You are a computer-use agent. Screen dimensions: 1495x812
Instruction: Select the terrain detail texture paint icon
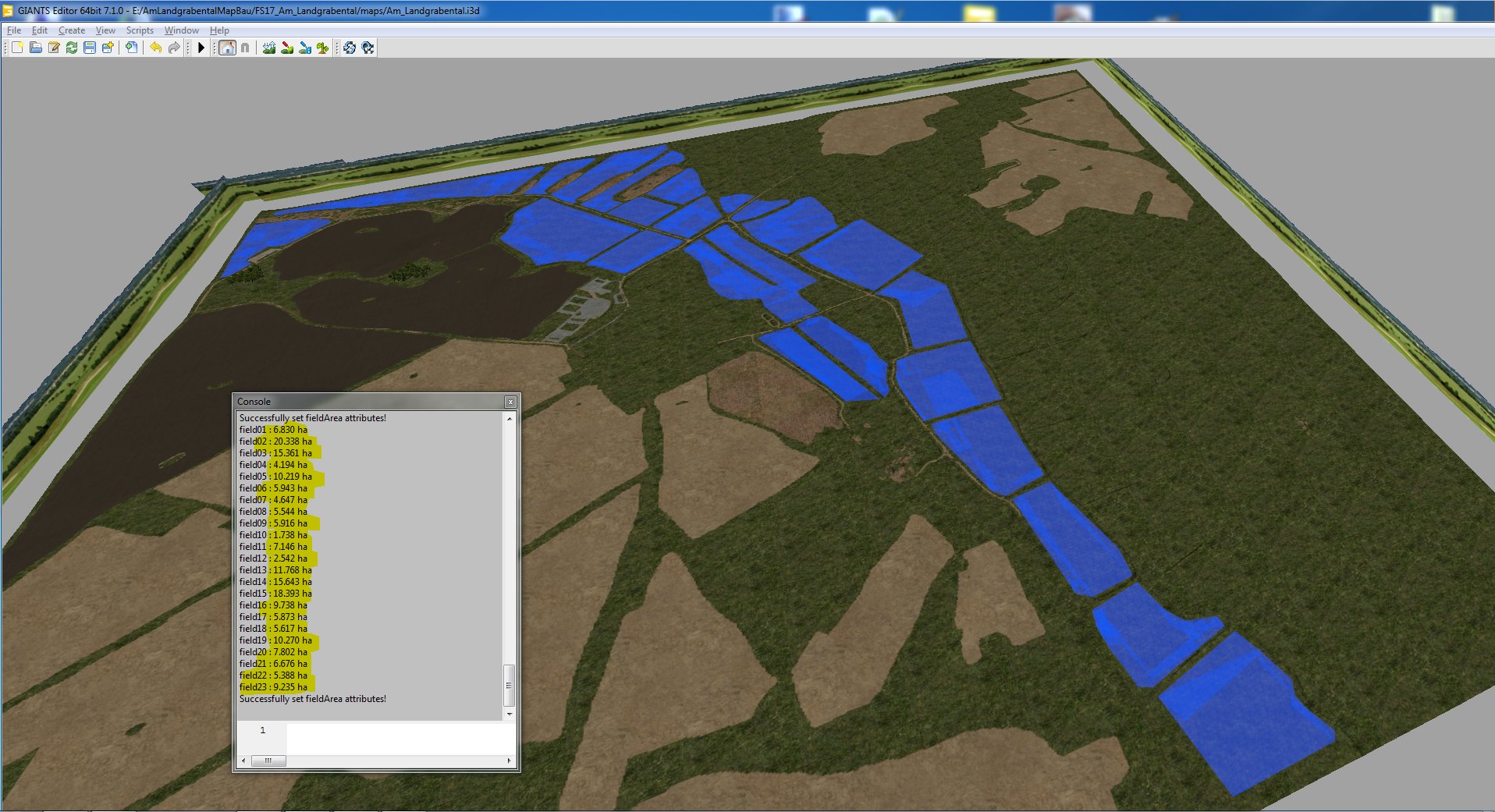pyautogui.click(x=287, y=48)
